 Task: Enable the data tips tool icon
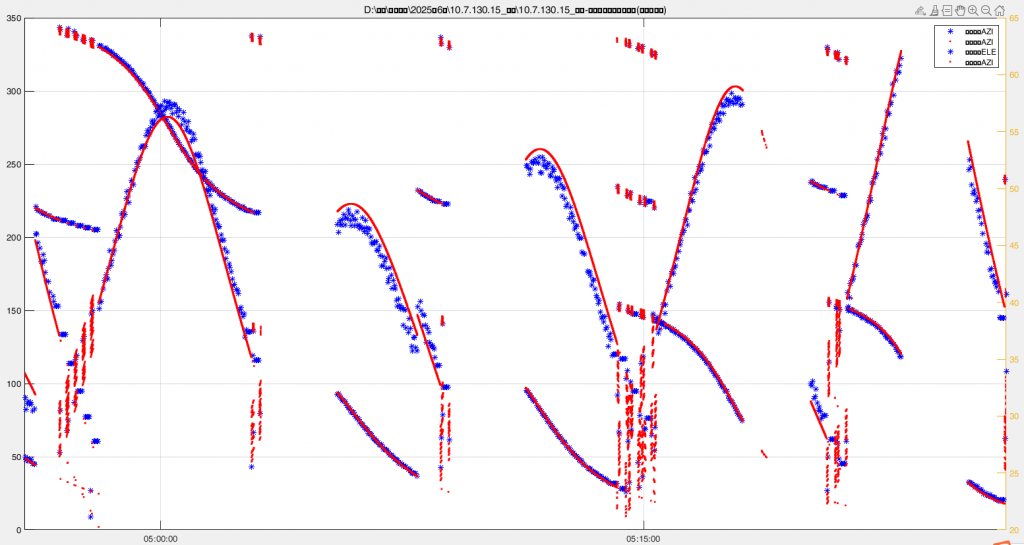tap(947, 10)
